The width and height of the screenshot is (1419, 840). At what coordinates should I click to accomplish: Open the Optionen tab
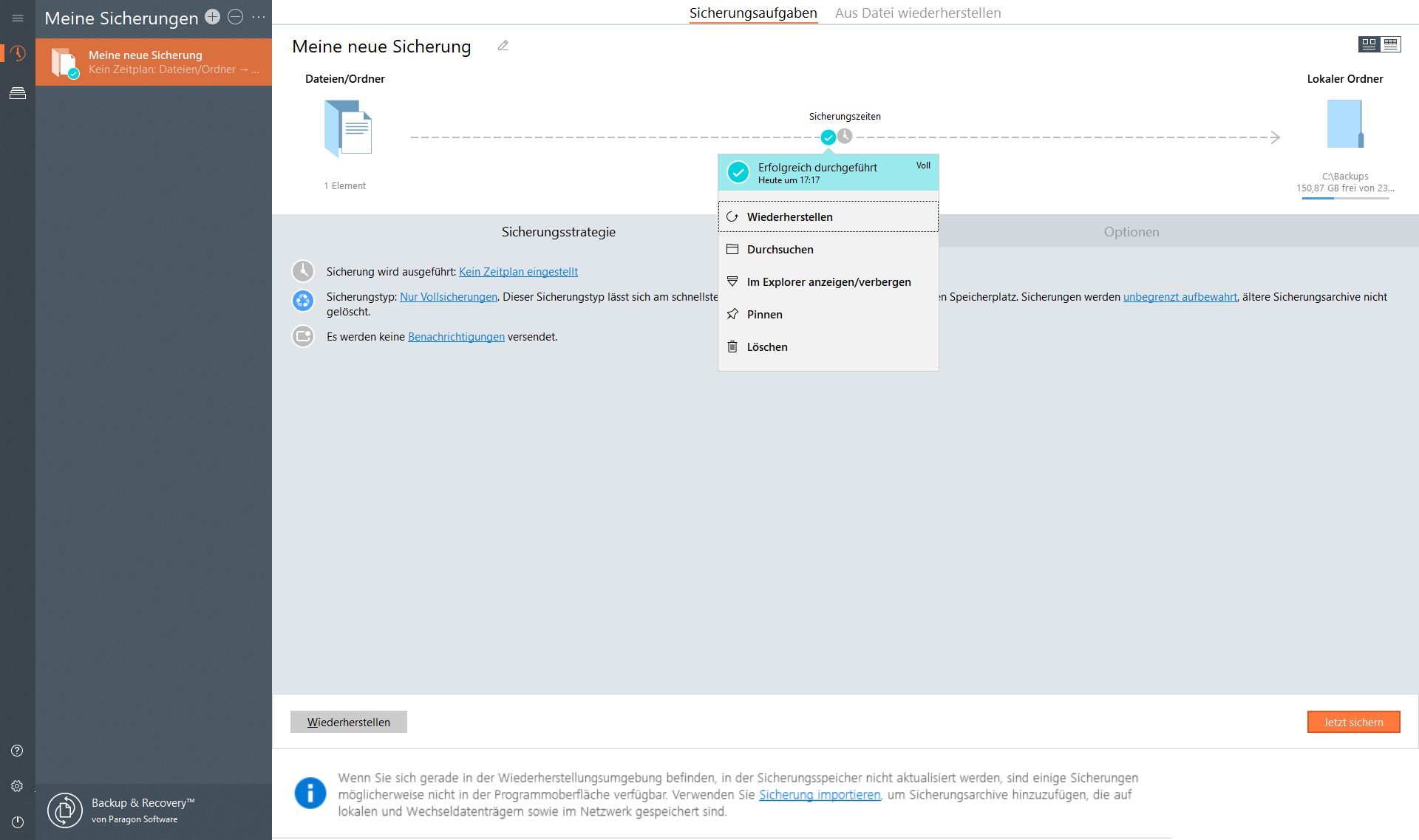point(1131,232)
